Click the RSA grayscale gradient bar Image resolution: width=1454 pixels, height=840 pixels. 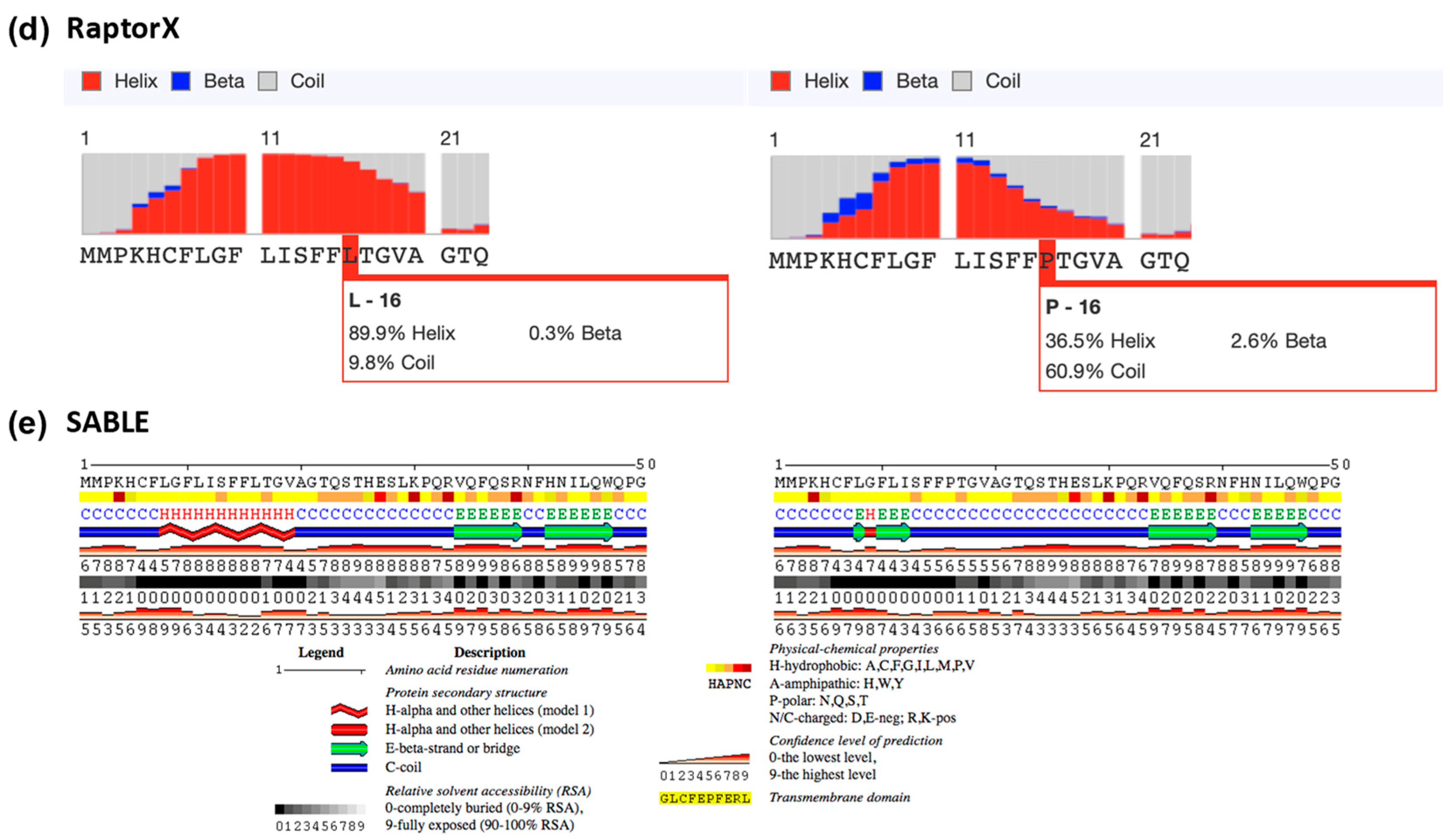[x=320, y=809]
